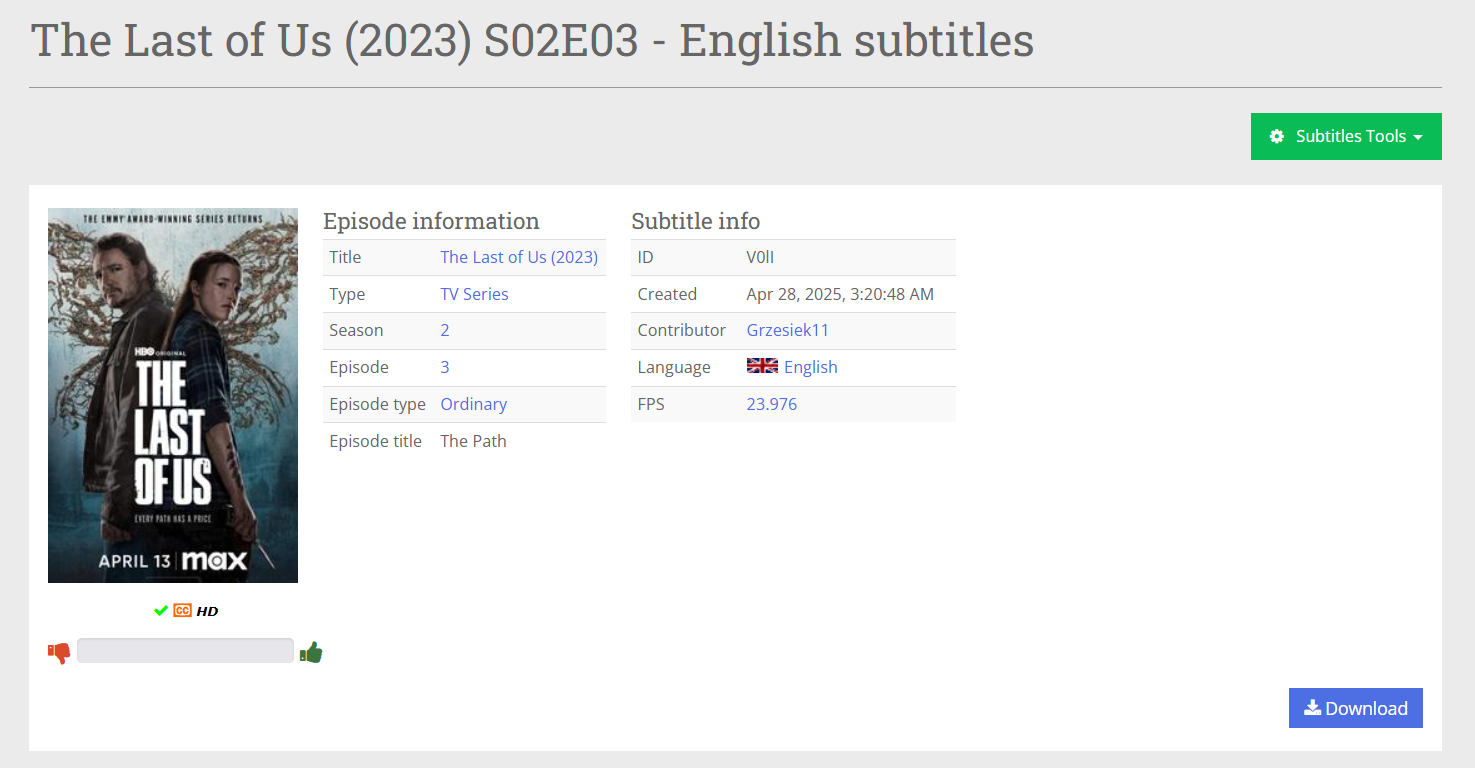Open The Last of Us (2023) title link

[x=519, y=257]
